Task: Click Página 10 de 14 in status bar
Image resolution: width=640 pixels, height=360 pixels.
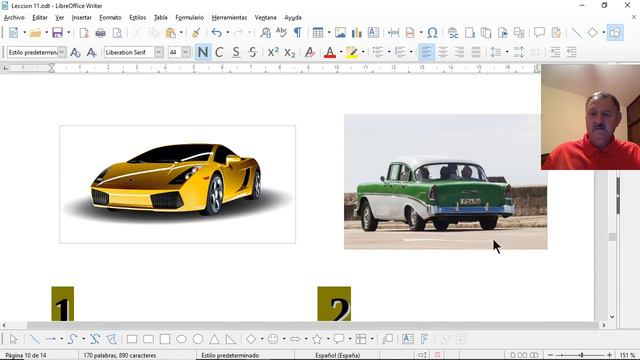Action: point(26,356)
